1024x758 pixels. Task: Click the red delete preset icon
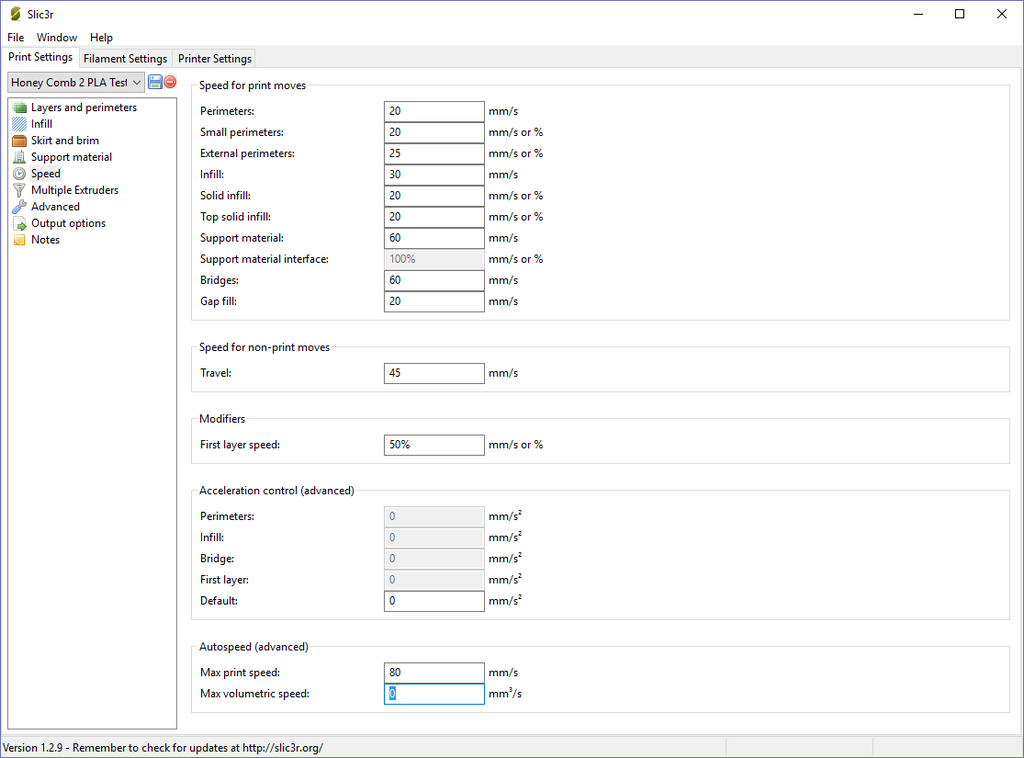(170, 82)
